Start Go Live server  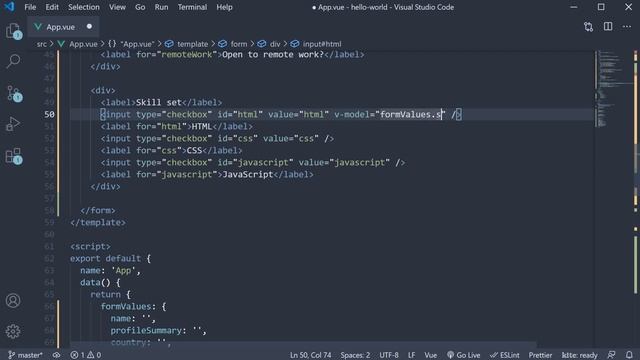click(x=463, y=355)
